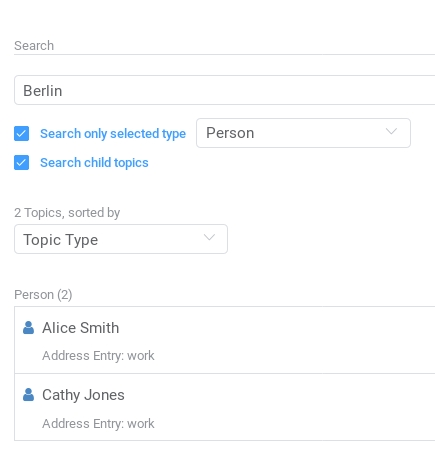The image size is (435, 454).
Task: Click Address Entry: work under Alice Smith
Action: point(98,356)
